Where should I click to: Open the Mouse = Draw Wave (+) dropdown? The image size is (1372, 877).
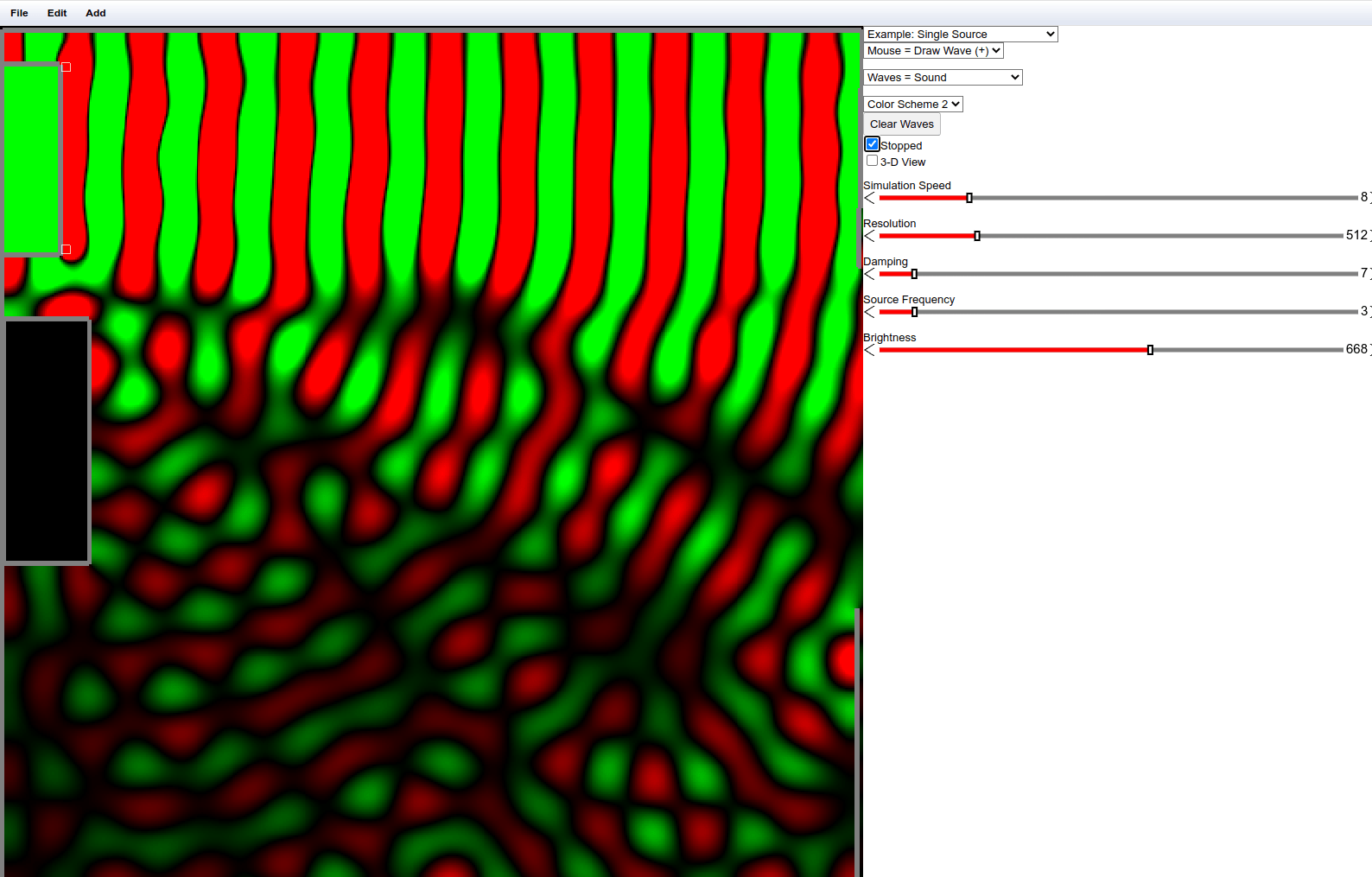click(x=933, y=51)
